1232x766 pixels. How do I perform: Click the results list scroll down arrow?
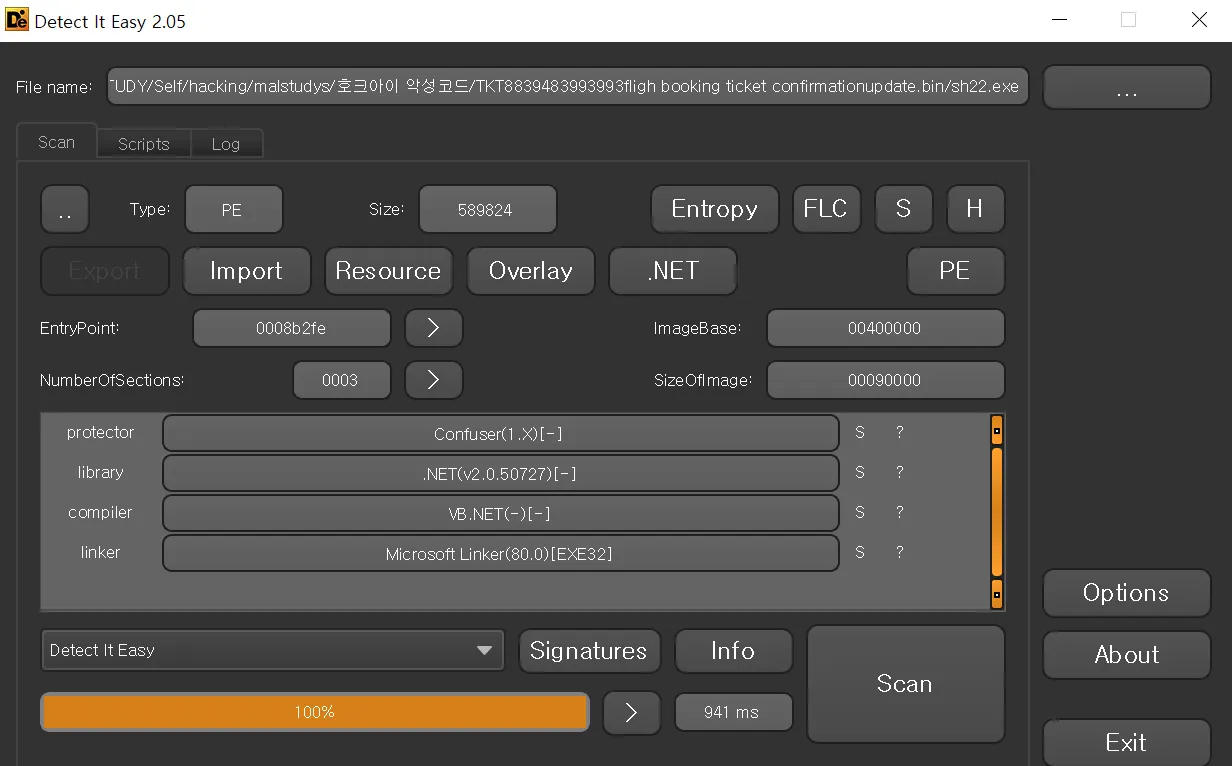click(x=997, y=593)
